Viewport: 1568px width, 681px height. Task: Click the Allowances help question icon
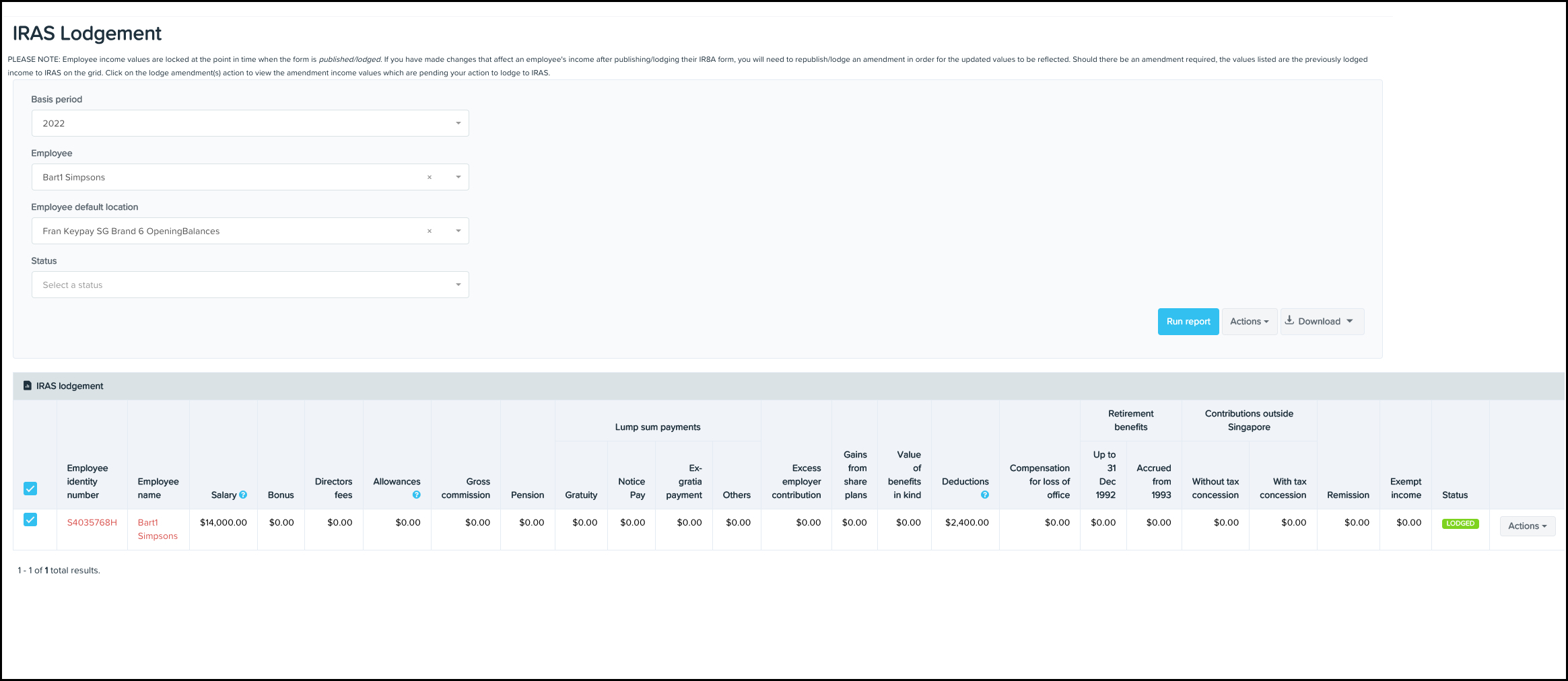[x=416, y=495]
